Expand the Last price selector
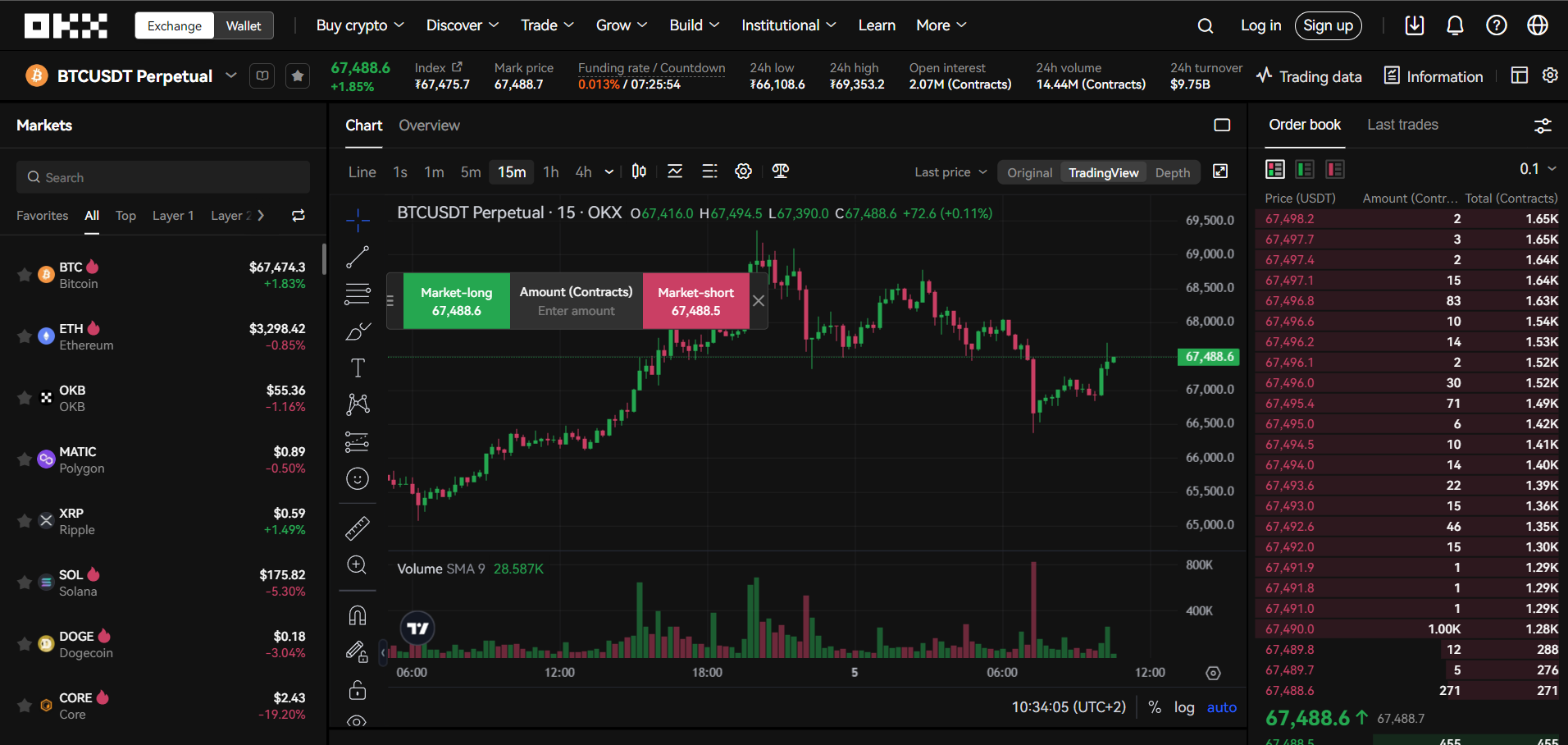 pyautogui.click(x=950, y=172)
